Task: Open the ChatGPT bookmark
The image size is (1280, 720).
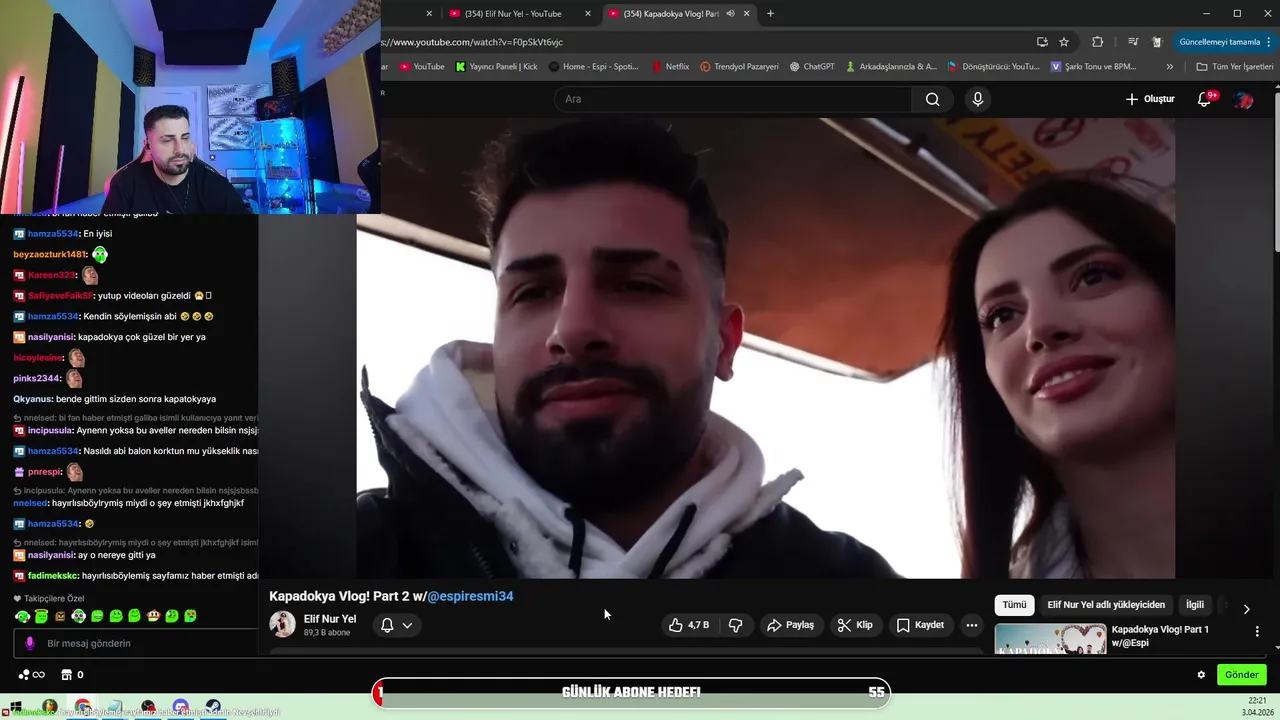Action: click(x=812, y=67)
